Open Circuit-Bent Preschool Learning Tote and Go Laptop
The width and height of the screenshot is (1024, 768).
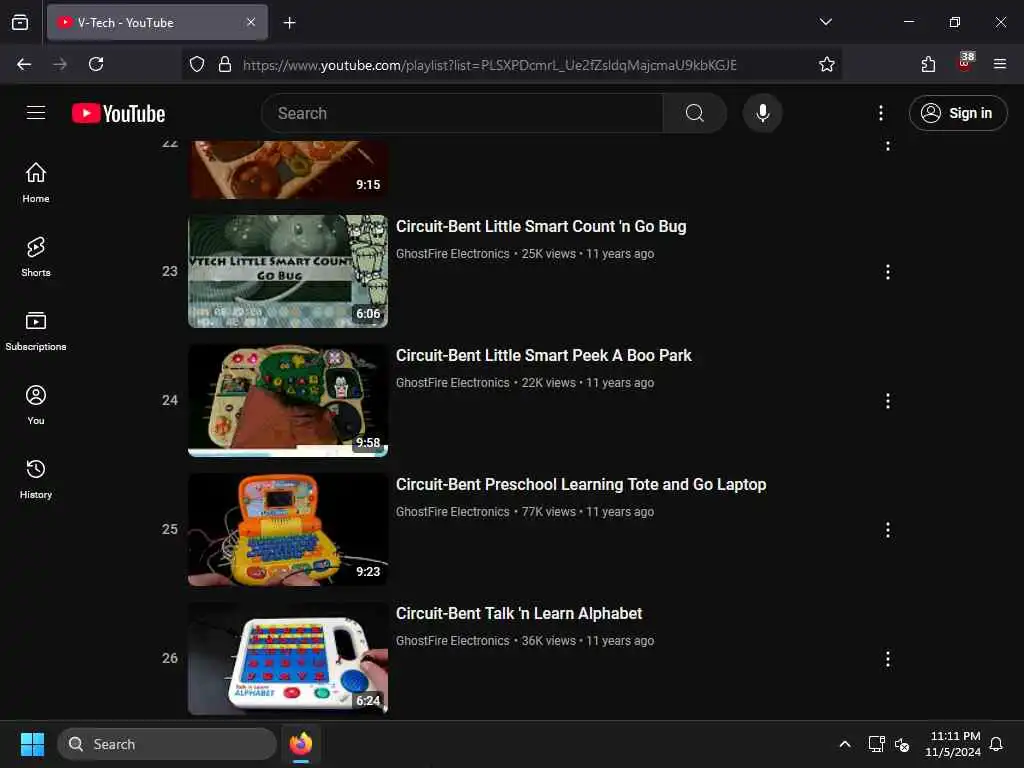pyautogui.click(x=581, y=485)
